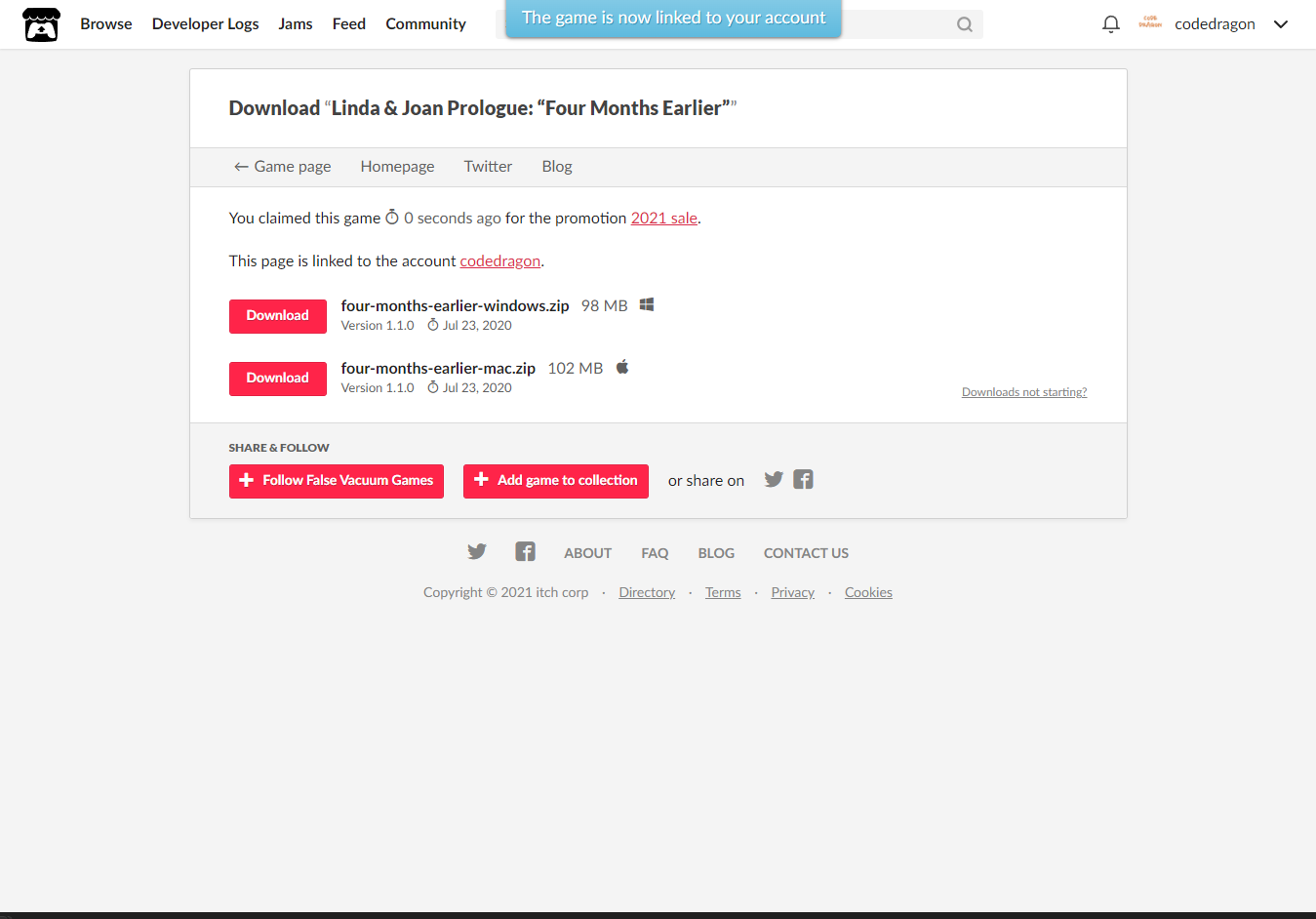The image size is (1316, 919).
Task: Click the claimed-time clock icon
Action: click(392, 217)
